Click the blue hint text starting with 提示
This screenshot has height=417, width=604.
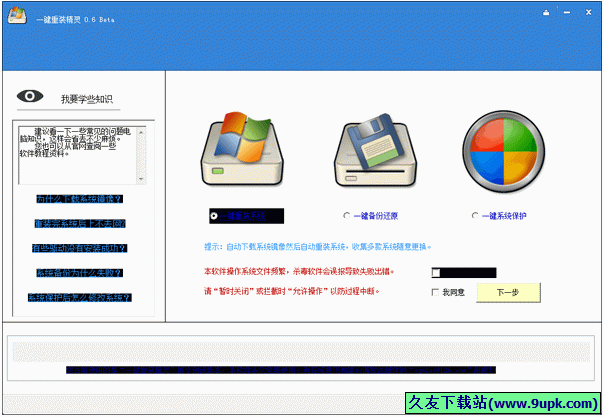coord(317,247)
